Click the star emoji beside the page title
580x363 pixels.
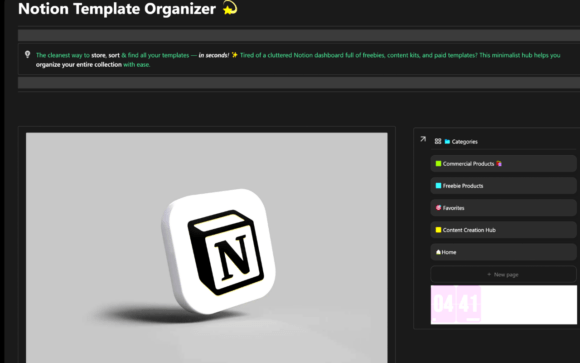pyautogui.click(x=230, y=8)
